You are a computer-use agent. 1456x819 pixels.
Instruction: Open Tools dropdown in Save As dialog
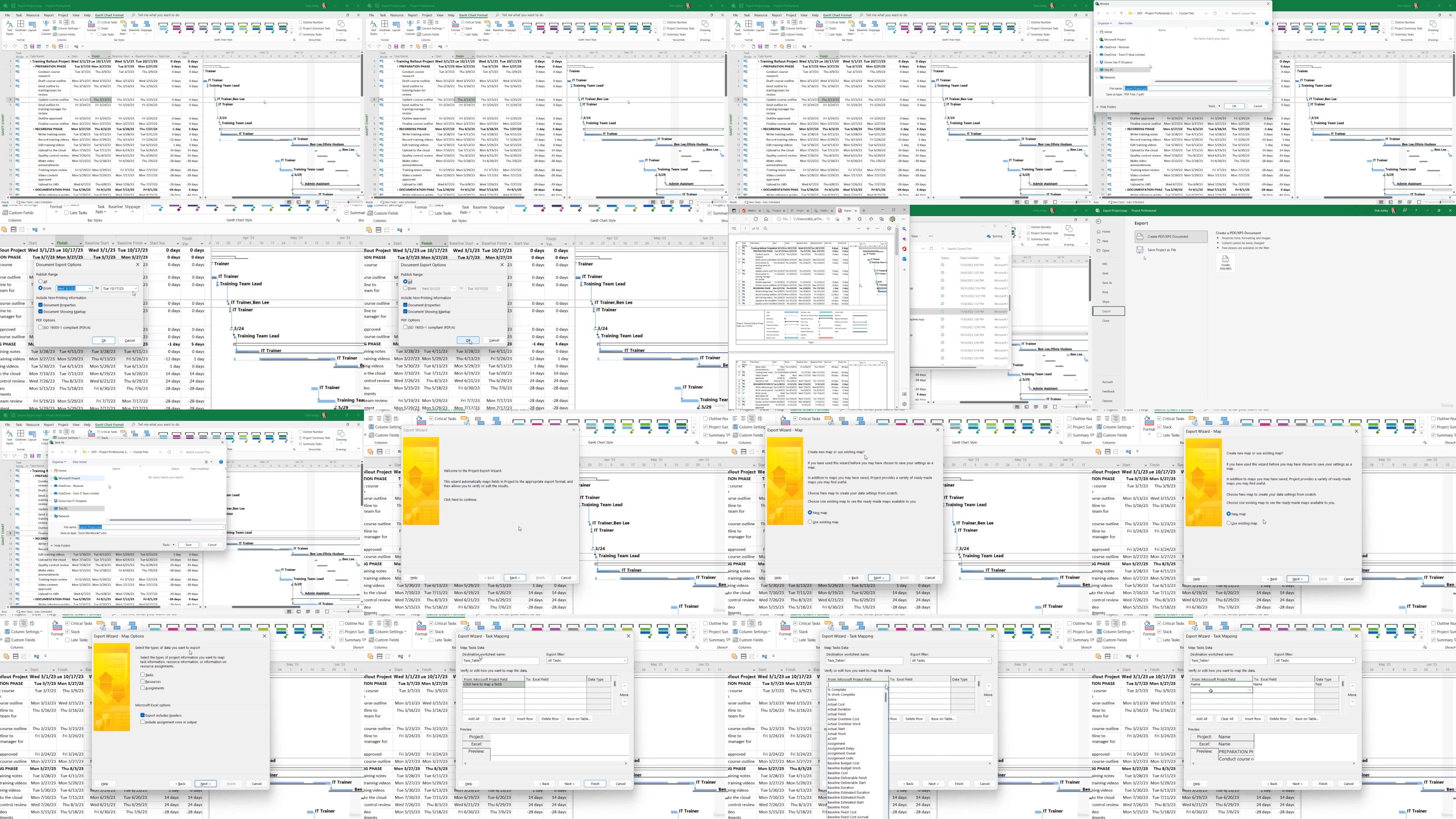click(x=168, y=545)
